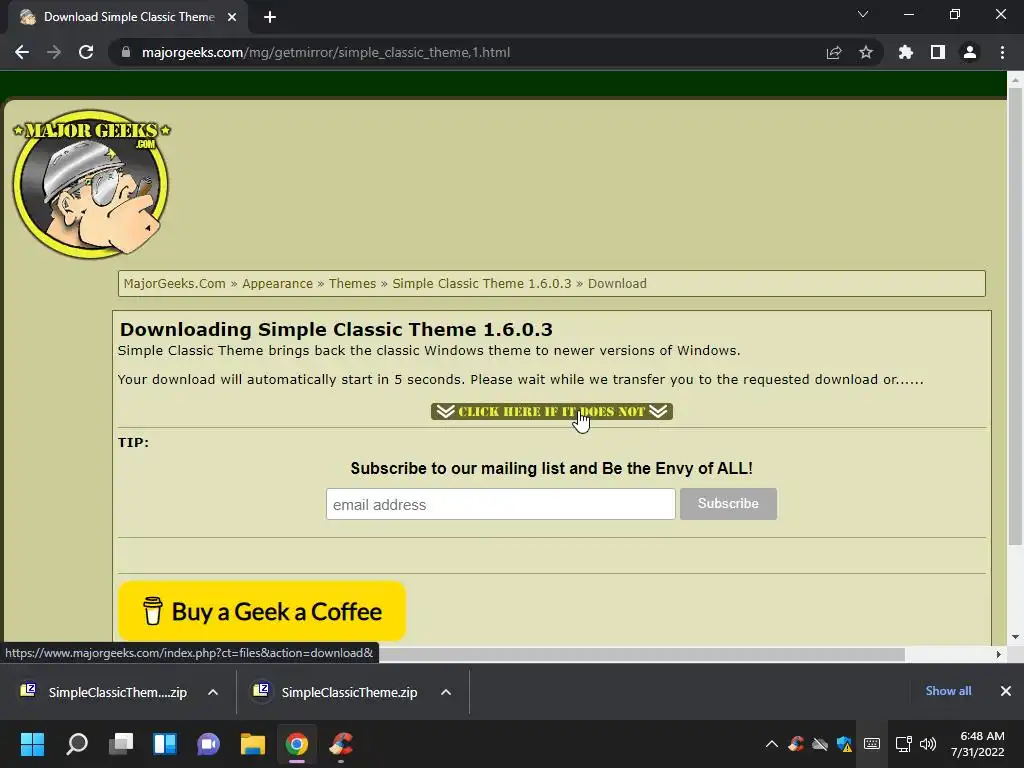Open Task View on taskbar
This screenshot has width=1024, height=768.
pos(121,744)
